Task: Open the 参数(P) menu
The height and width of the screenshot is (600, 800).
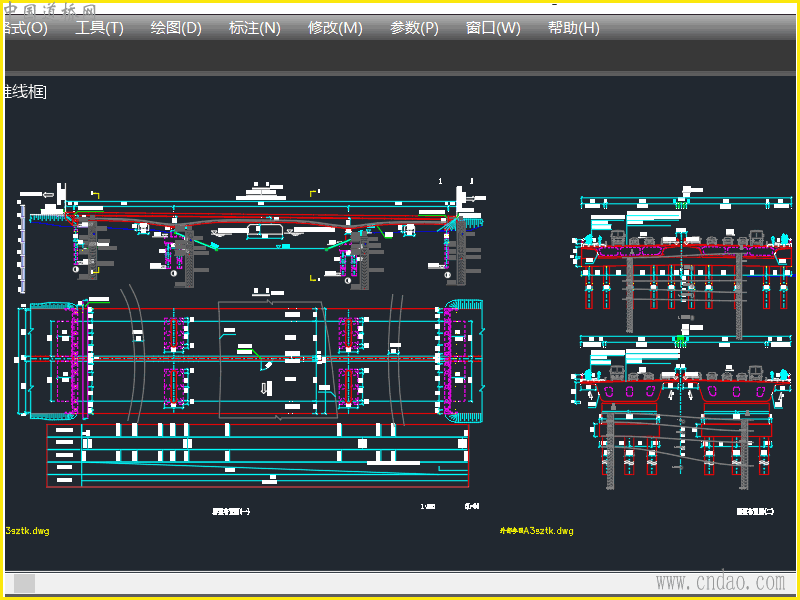Action: click(x=414, y=28)
